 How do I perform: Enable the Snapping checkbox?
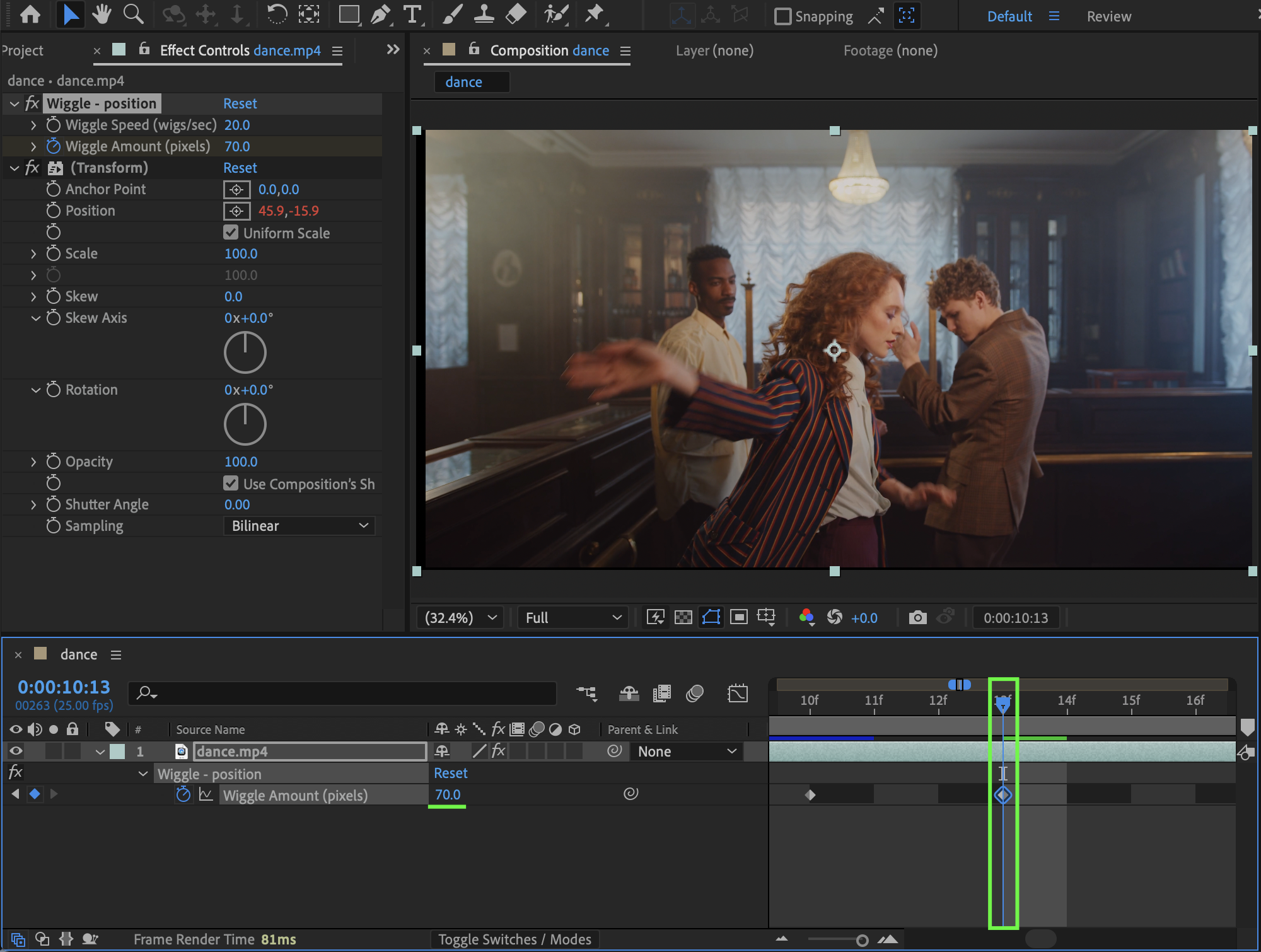(782, 16)
